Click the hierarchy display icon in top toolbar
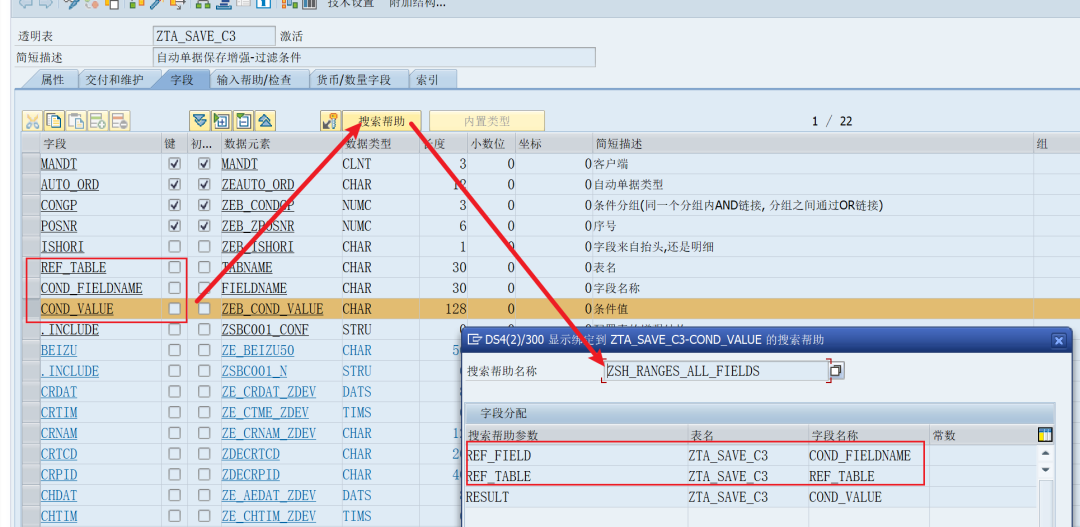This screenshot has height=527, width=1080. point(202,3)
